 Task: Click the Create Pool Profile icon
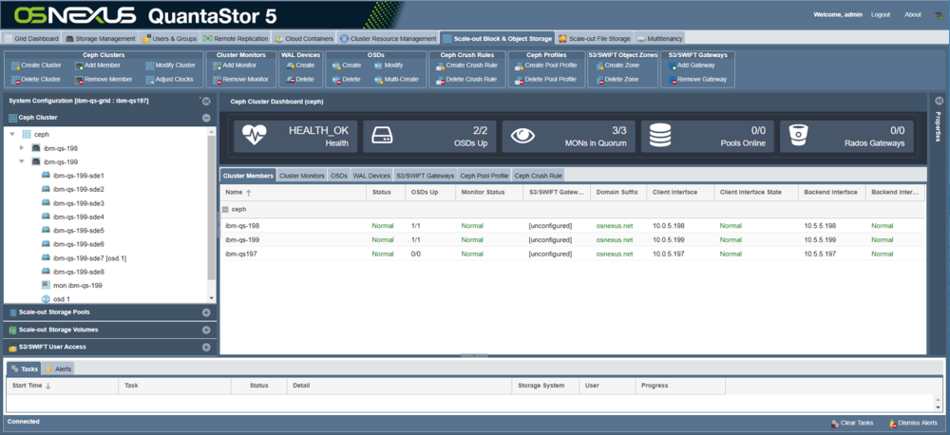[519, 65]
